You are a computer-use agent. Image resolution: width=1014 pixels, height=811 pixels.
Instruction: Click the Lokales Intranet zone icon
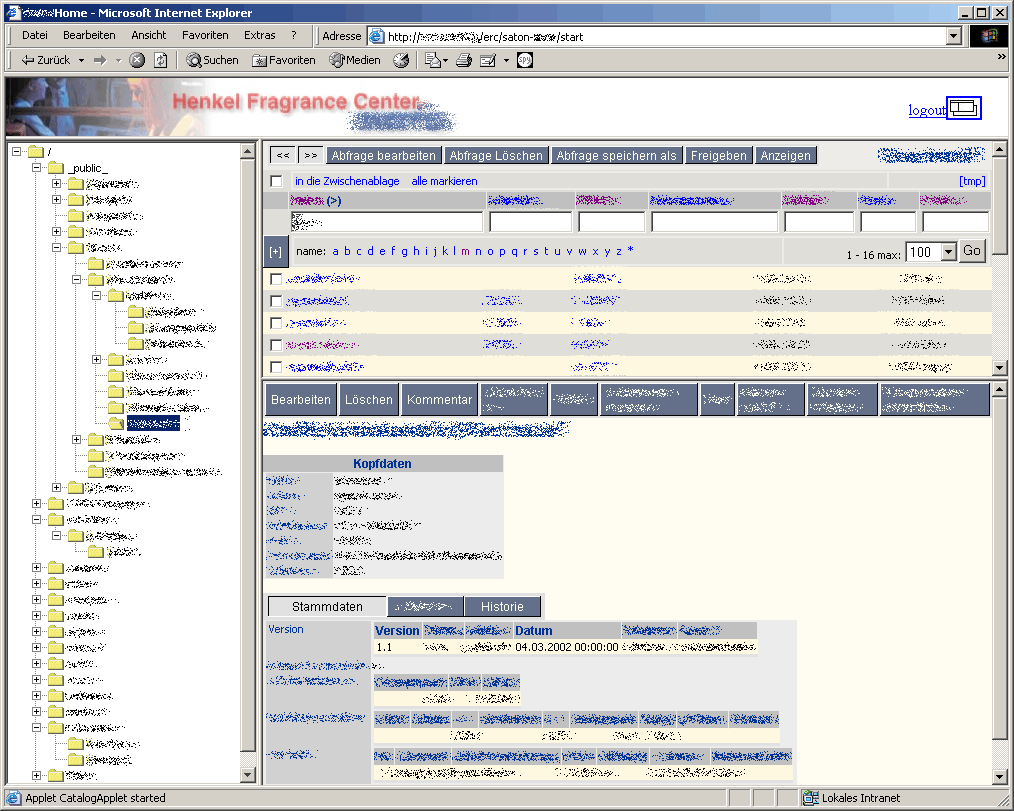tap(810, 798)
